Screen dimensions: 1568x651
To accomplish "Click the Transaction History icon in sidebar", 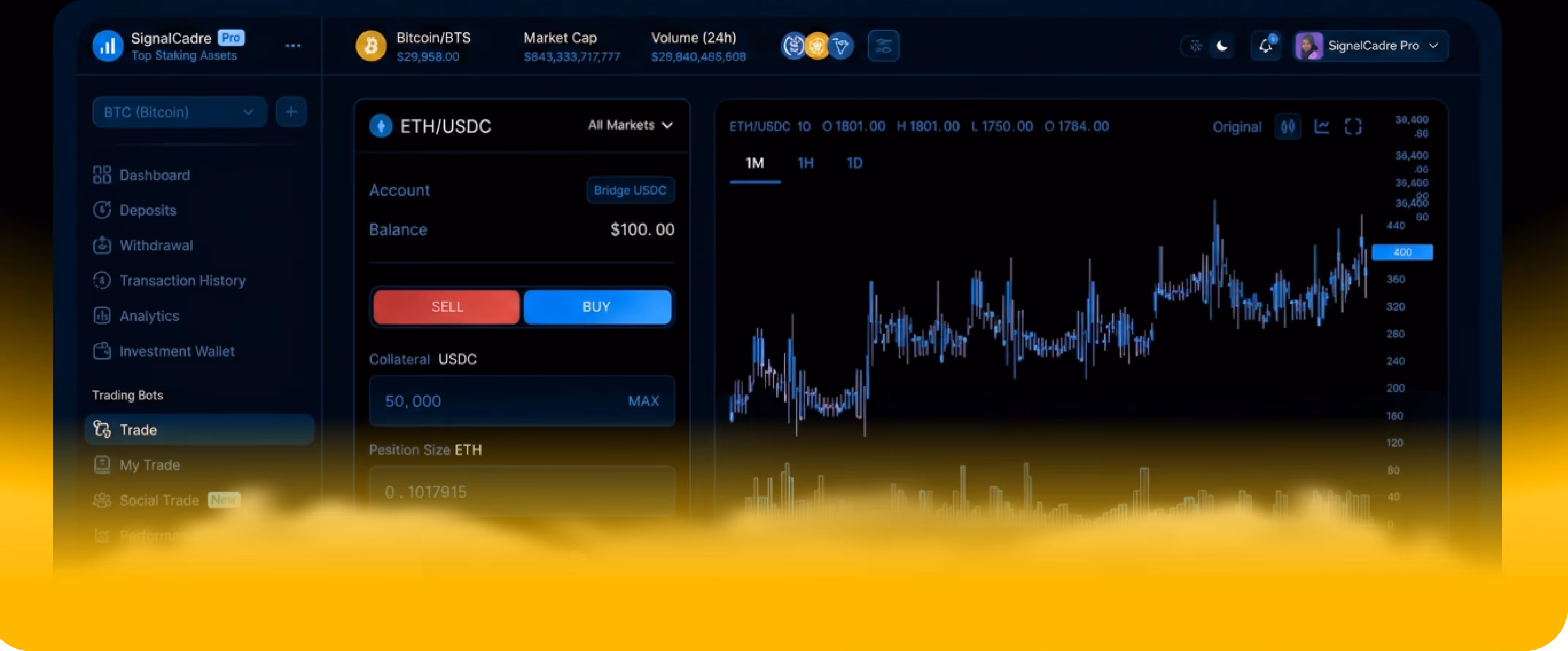I will [x=102, y=280].
